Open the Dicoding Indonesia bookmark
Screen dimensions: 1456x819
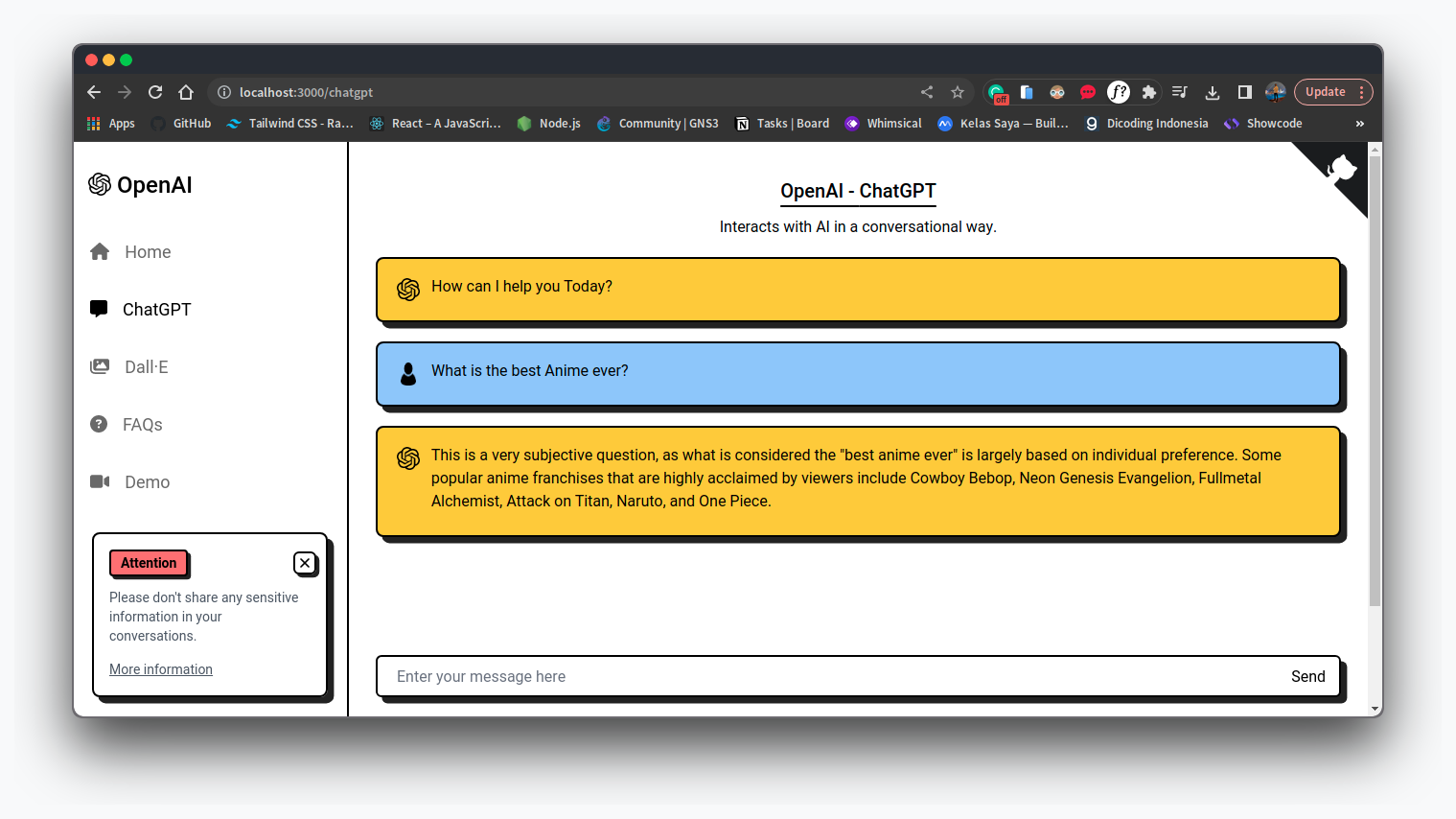pyautogui.click(x=1146, y=124)
